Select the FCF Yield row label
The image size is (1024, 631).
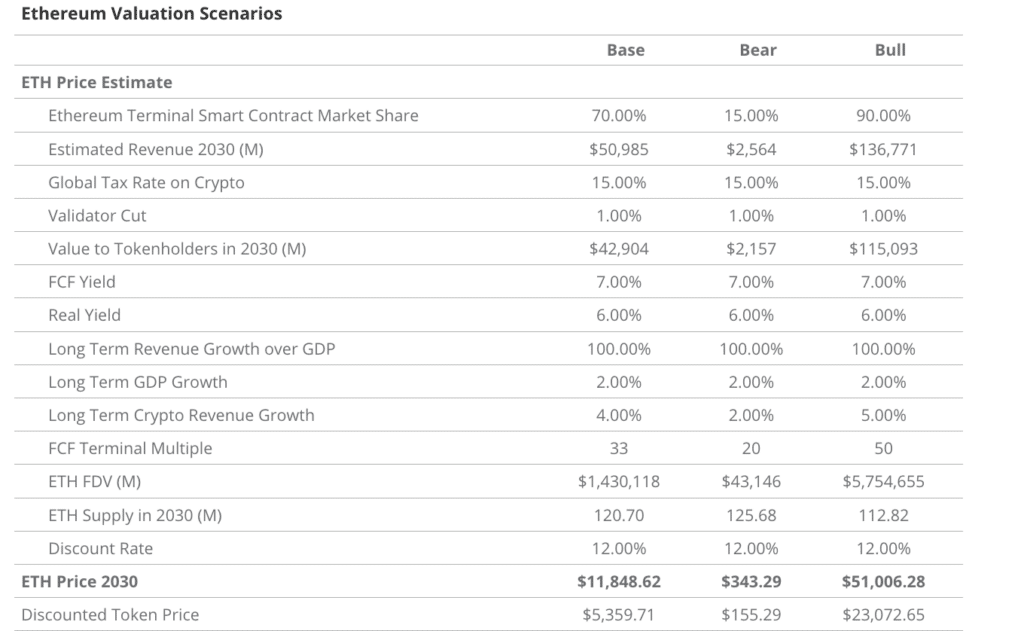82,282
